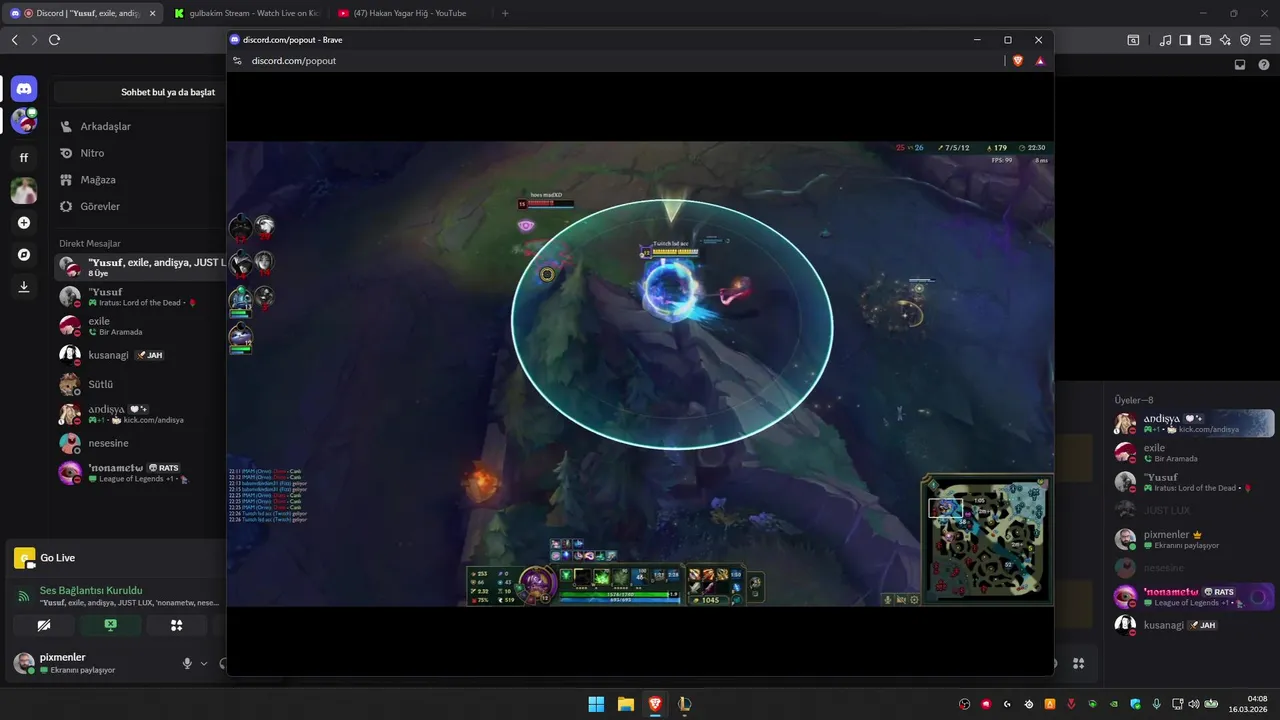Open direct message with nesesine
1280x720 pixels.
click(x=140, y=443)
